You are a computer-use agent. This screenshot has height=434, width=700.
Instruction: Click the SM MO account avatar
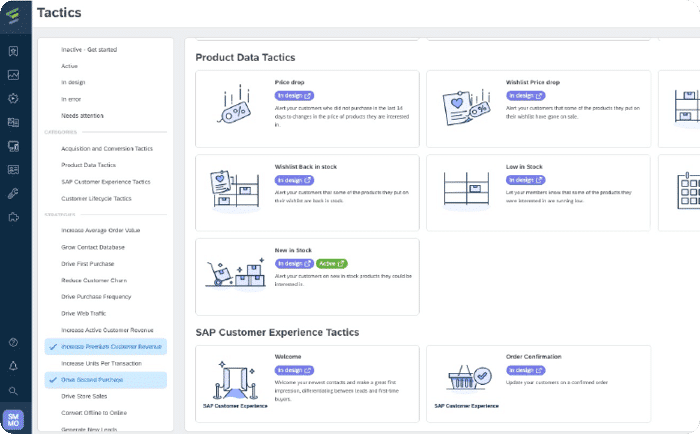click(13, 420)
